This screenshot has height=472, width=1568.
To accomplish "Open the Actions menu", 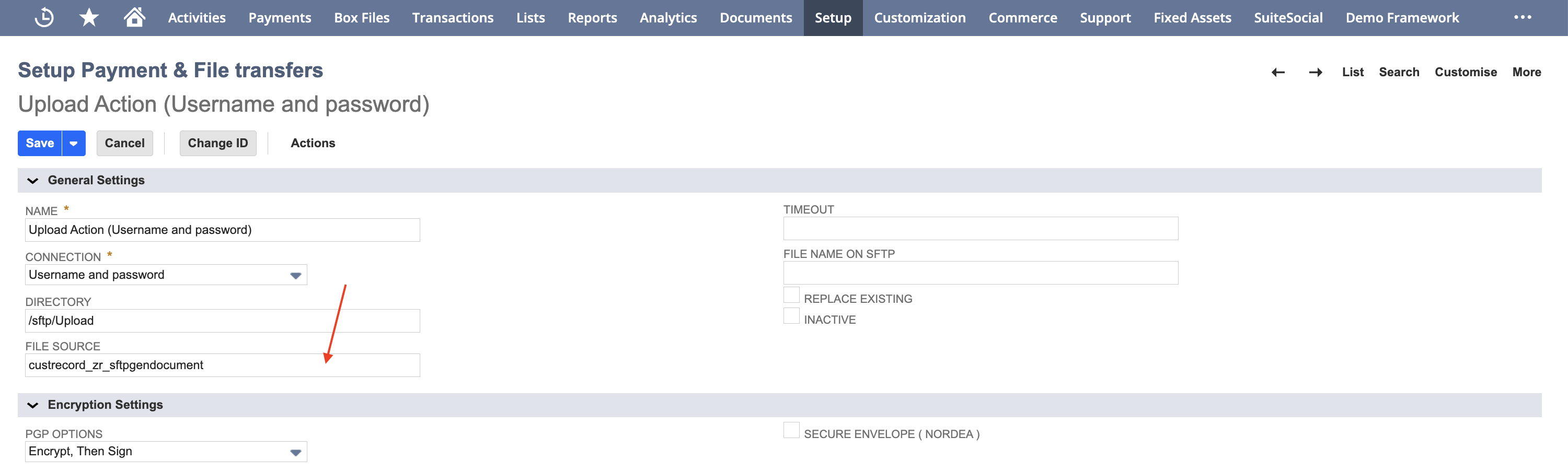I will (x=313, y=144).
